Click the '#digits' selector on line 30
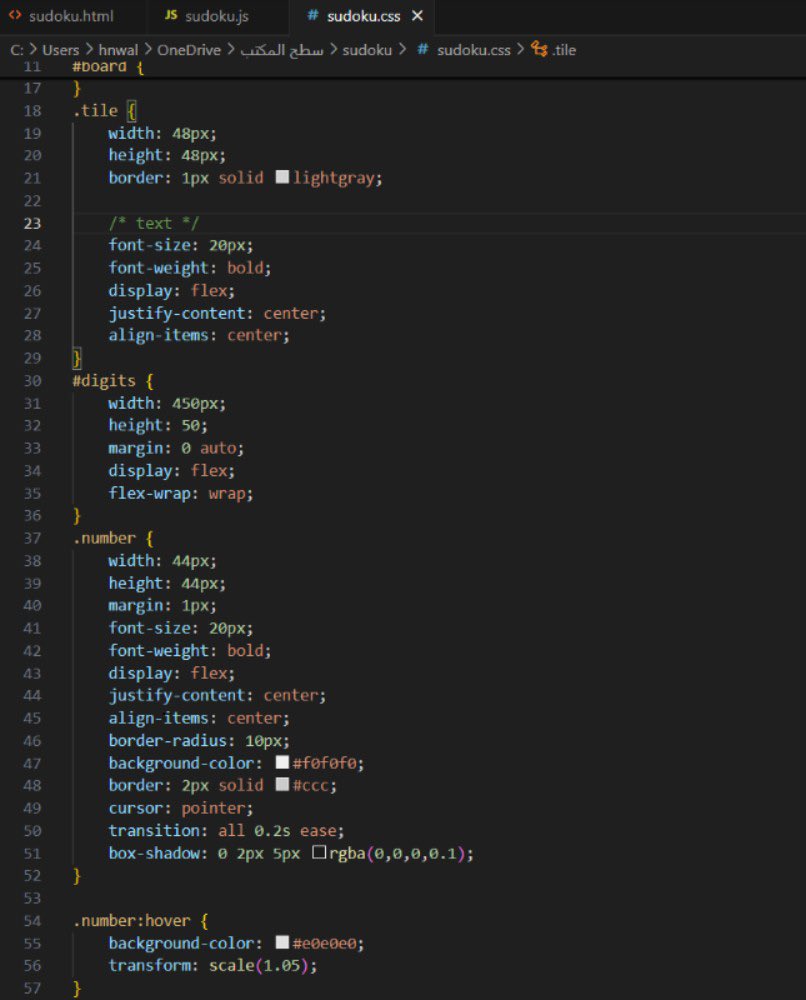Viewport: 806px width, 1000px height. tap(104, 381)
